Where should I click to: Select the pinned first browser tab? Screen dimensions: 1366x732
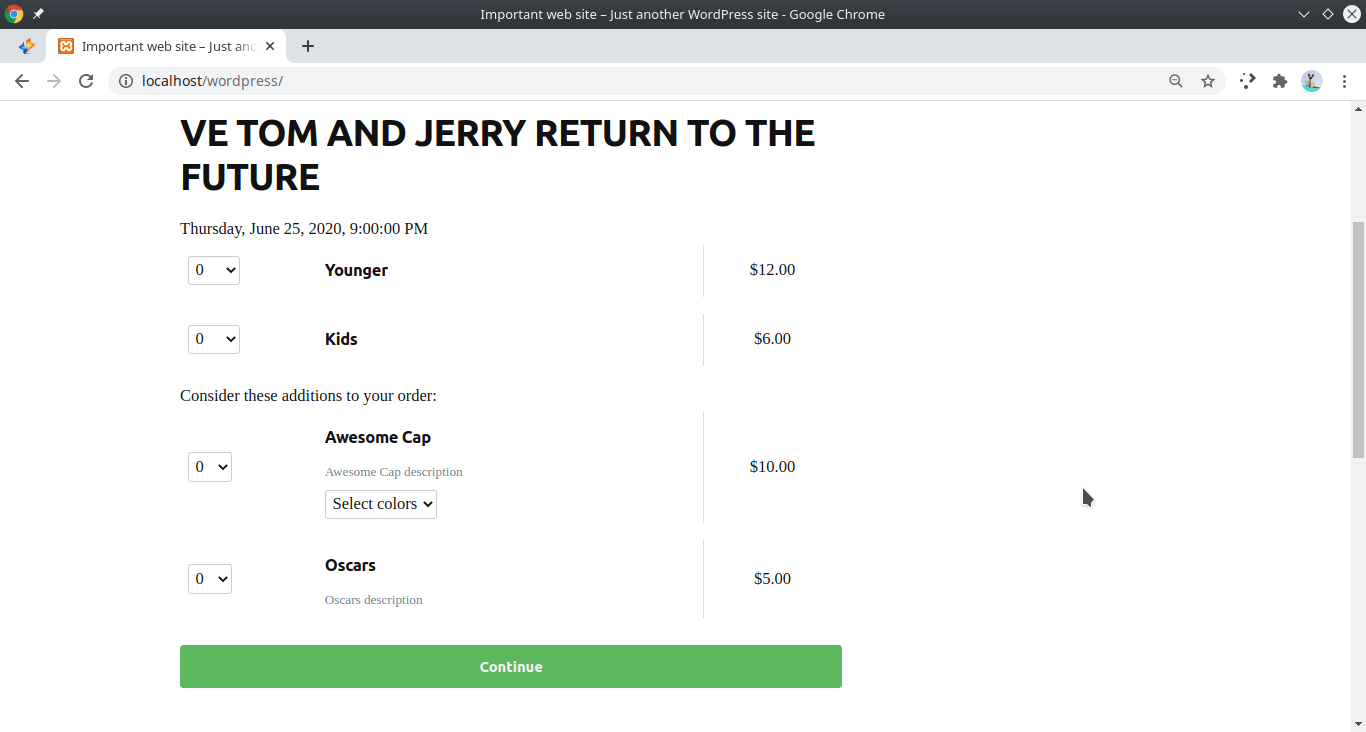27,46
